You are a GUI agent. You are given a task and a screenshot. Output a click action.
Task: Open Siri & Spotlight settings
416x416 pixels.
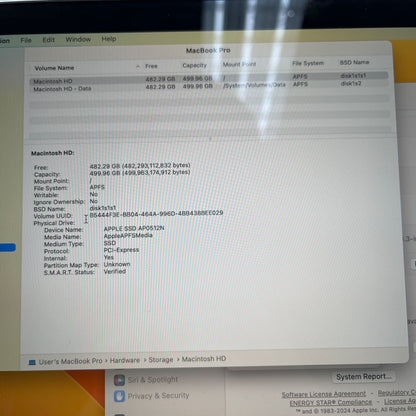point(153,380)
